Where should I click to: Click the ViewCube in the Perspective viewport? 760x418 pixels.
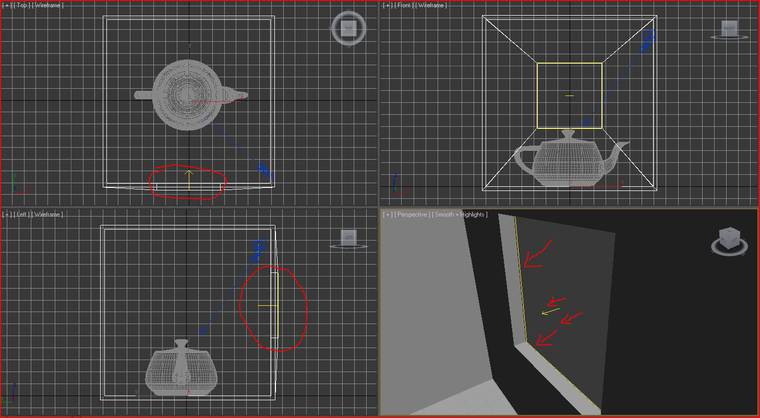pyautogui.click(x=729, y=241)
